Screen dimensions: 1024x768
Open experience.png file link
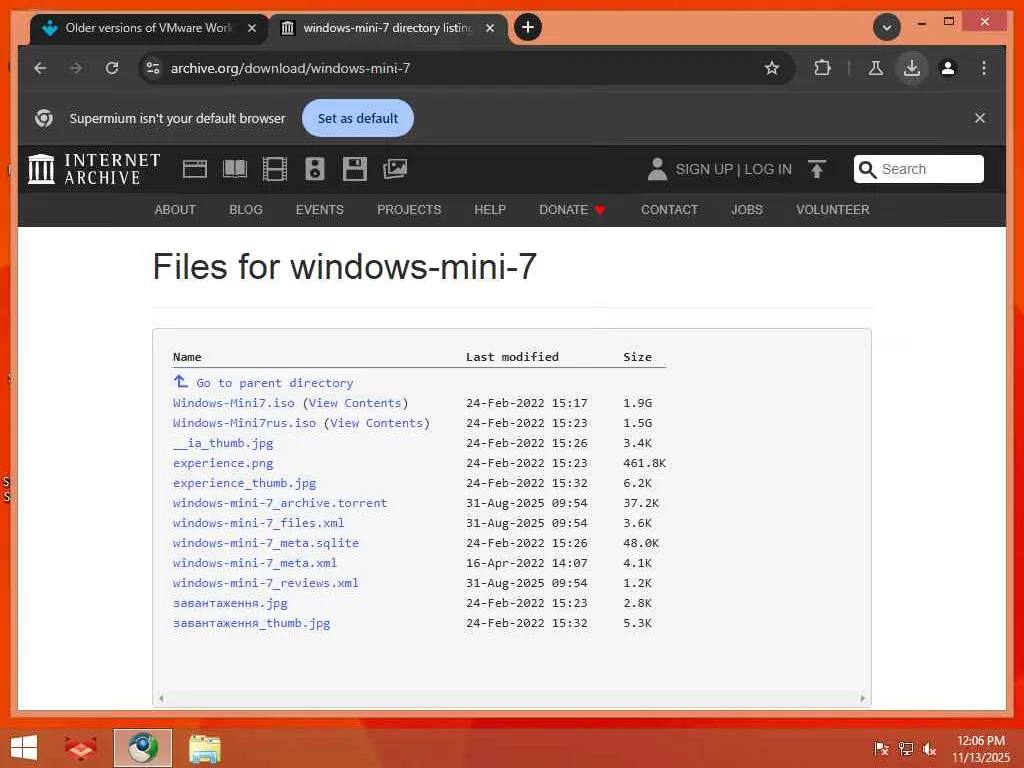click(x=223, y=463)
